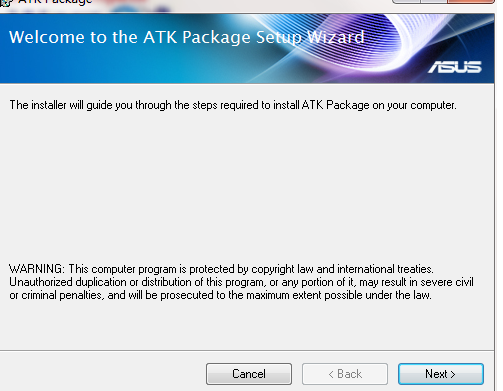The width and height of the screenshot is (503, 391).
Task: Maximize the setup wizard window
Action: (434, 1)
